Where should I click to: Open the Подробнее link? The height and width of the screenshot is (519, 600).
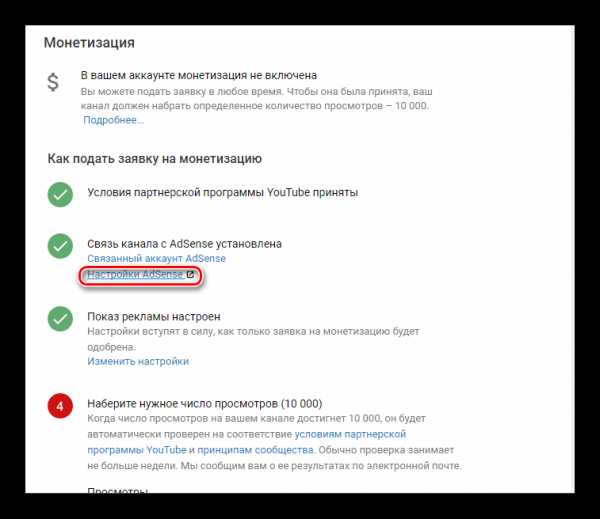(x=114, y=120)
